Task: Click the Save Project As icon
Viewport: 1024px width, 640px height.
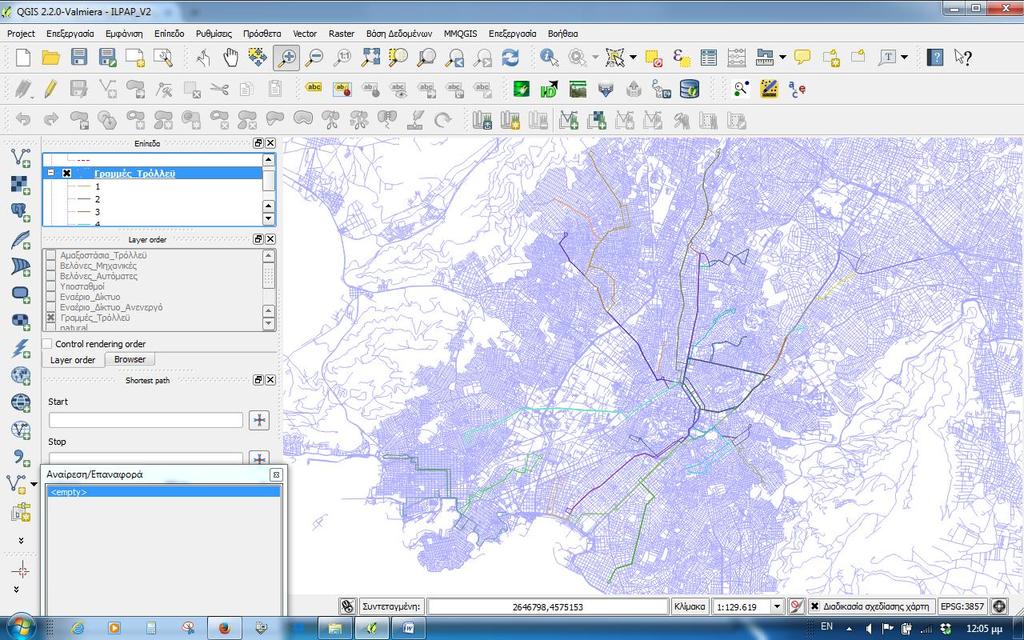Action: 107,57
